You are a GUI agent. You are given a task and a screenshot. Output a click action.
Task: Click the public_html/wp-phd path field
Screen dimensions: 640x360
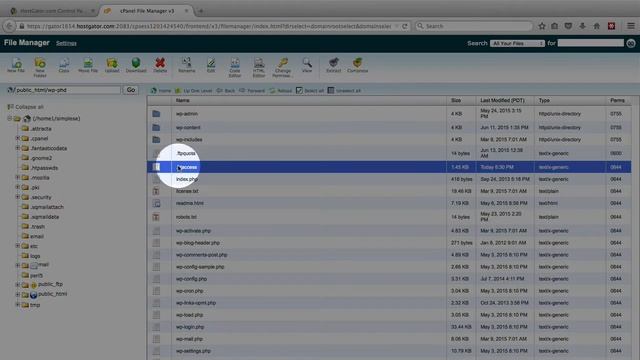[x=67, y=90]
